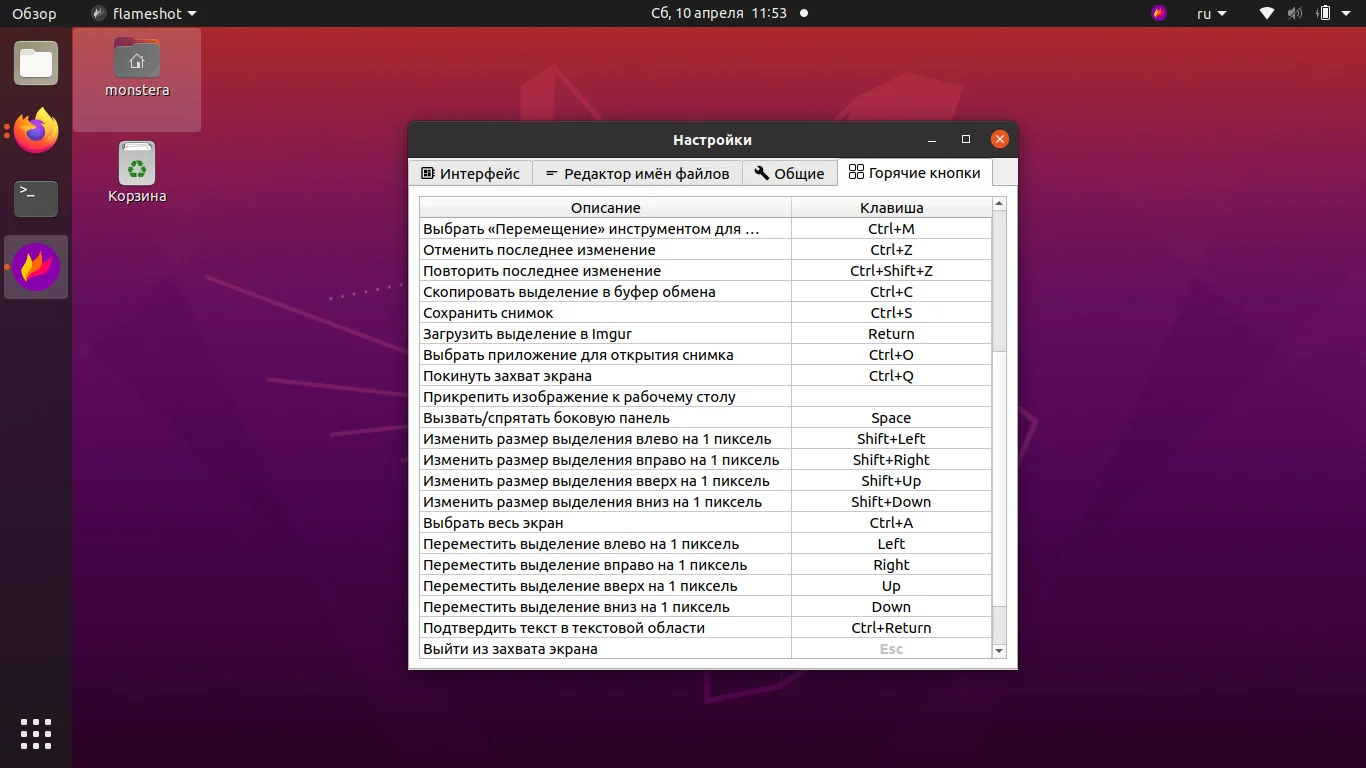Click the down arrow of the scrollbar
1366x768 pixels.
(x=999, y=649)
